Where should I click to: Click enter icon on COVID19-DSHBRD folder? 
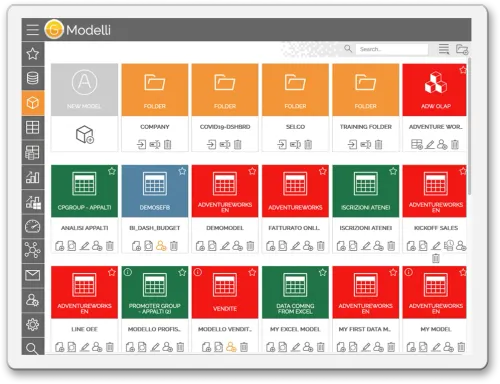211,145
